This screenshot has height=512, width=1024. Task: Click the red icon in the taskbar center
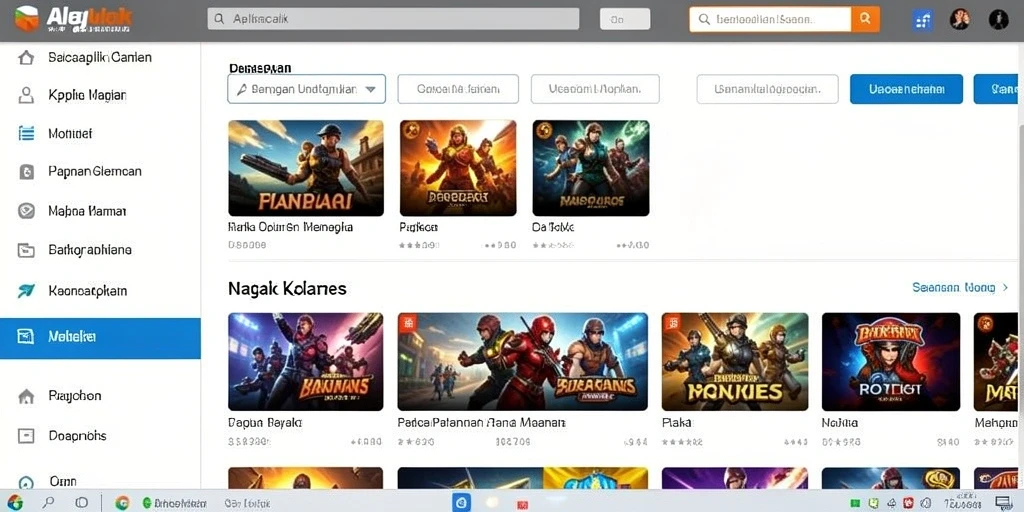pos(522,504)
